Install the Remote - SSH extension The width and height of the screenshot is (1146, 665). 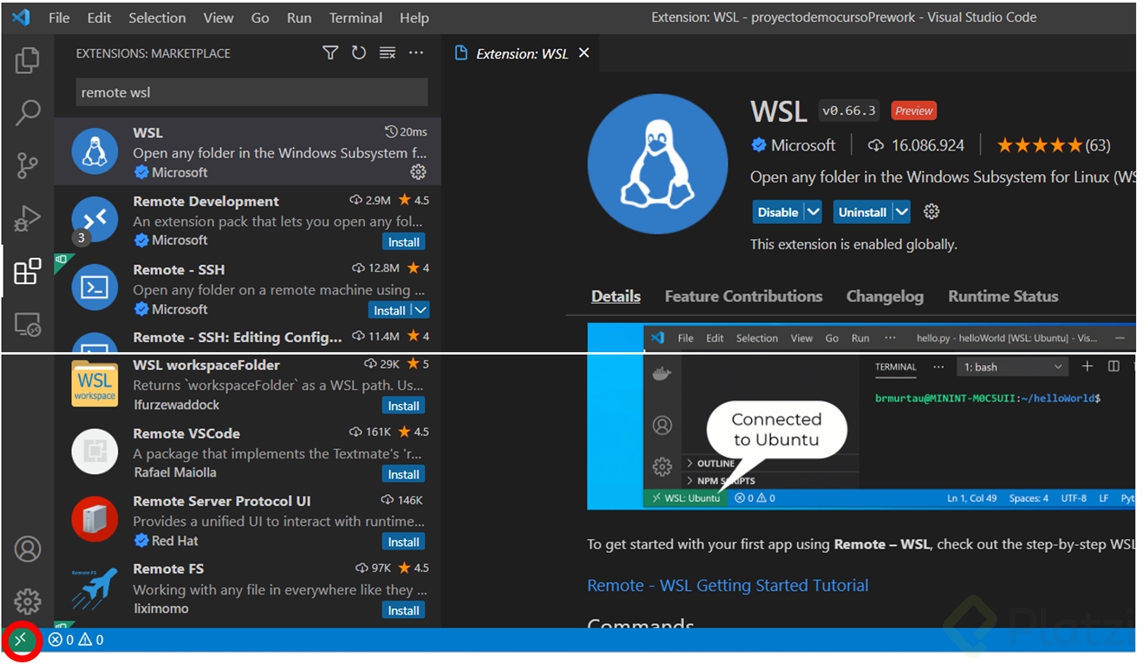(390, 310)
